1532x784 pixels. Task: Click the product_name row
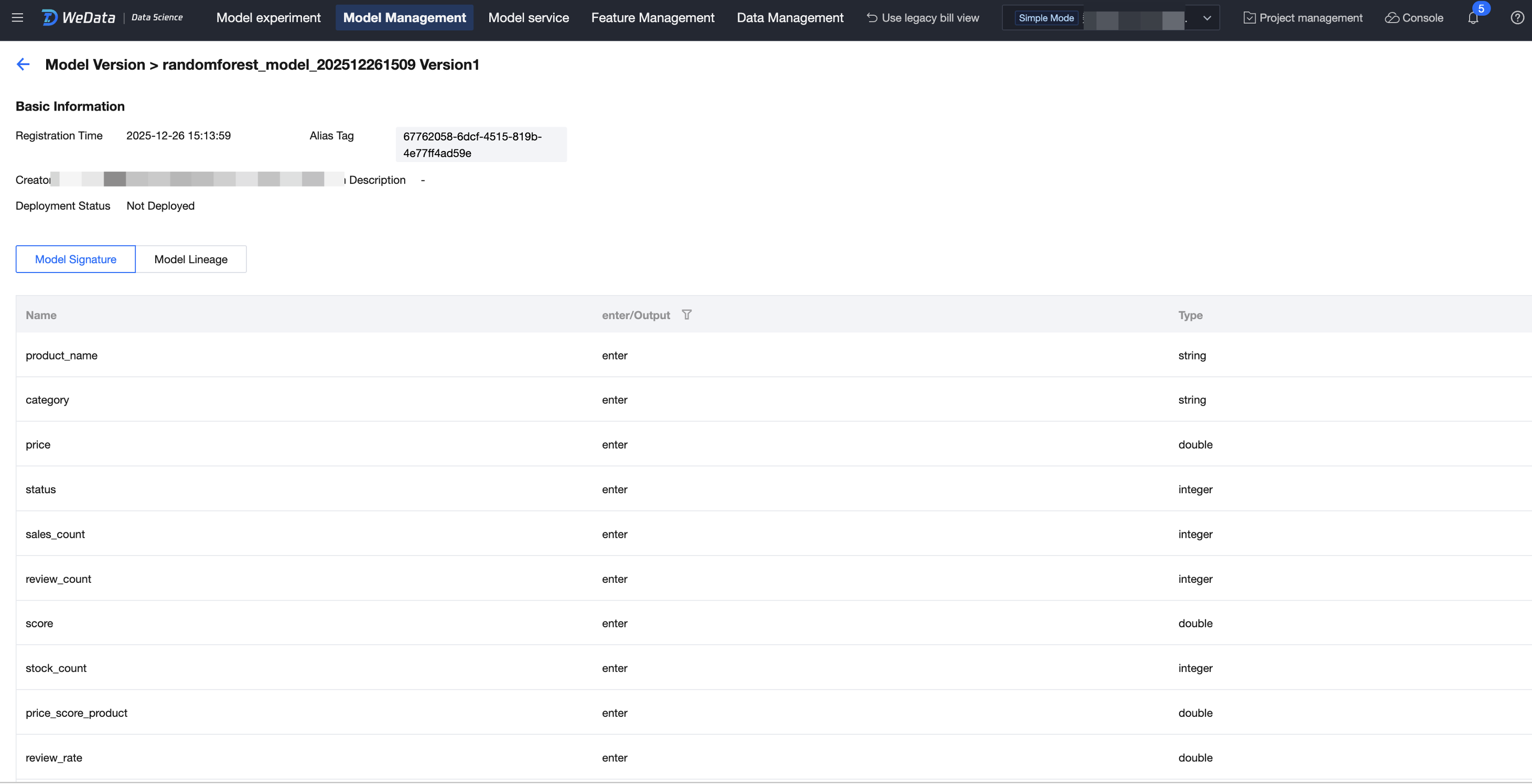(61, 355)
